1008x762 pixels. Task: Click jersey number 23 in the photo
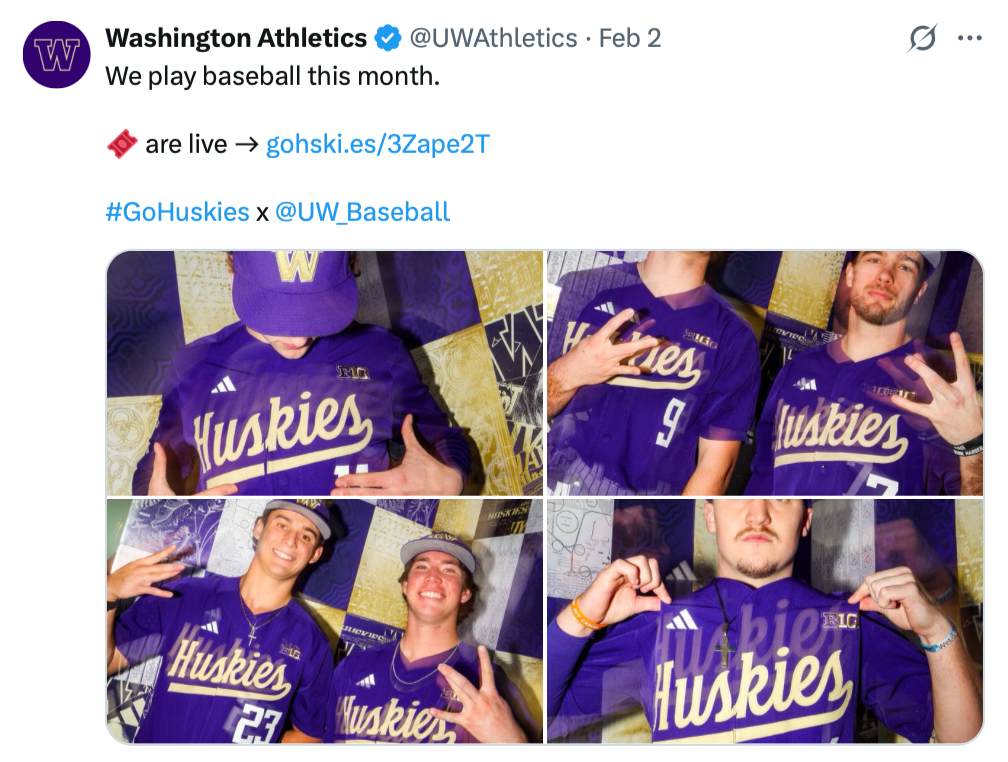pos(253,723)
